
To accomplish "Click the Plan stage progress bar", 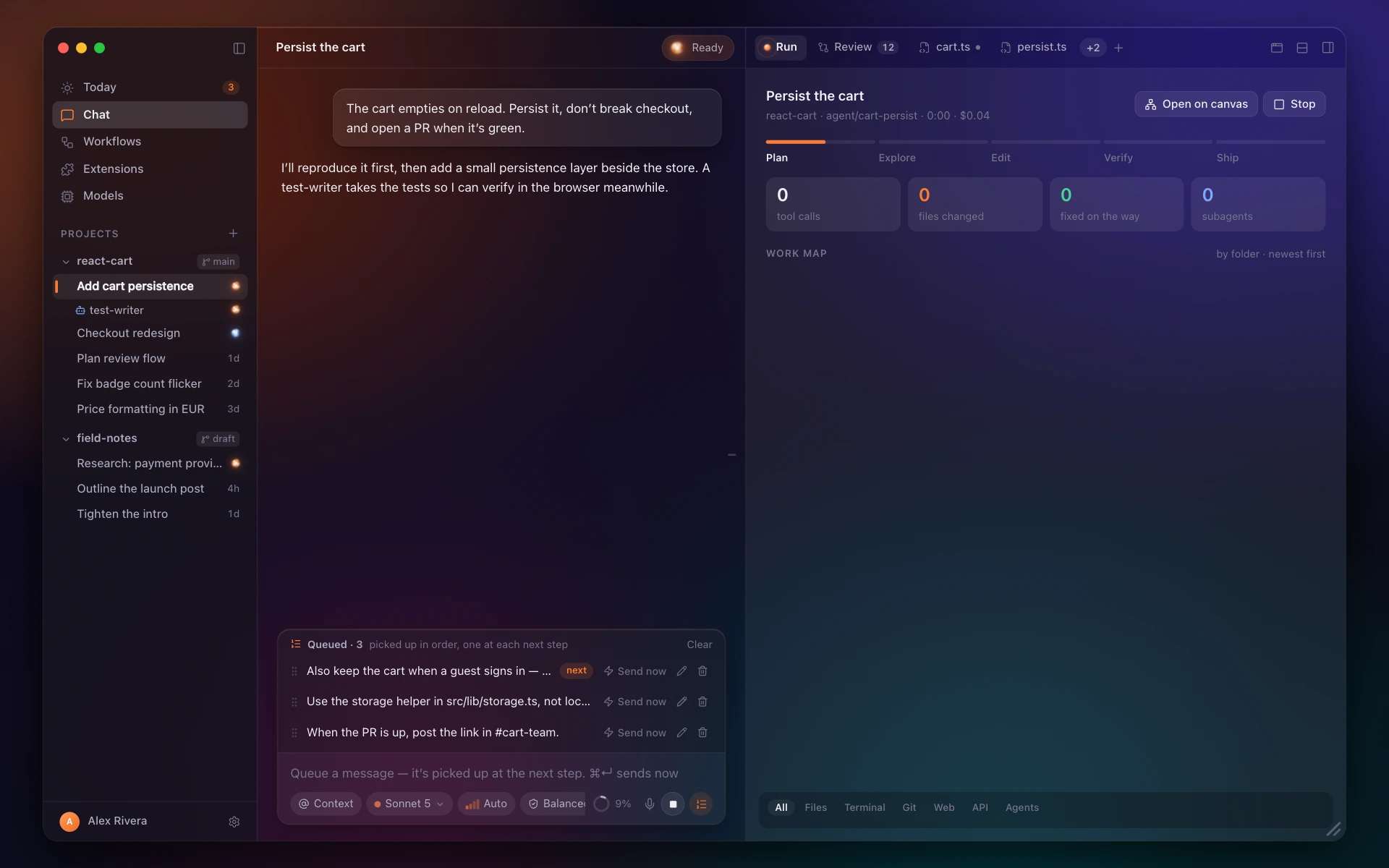I will pyautogui.click(x=820, y=142).
